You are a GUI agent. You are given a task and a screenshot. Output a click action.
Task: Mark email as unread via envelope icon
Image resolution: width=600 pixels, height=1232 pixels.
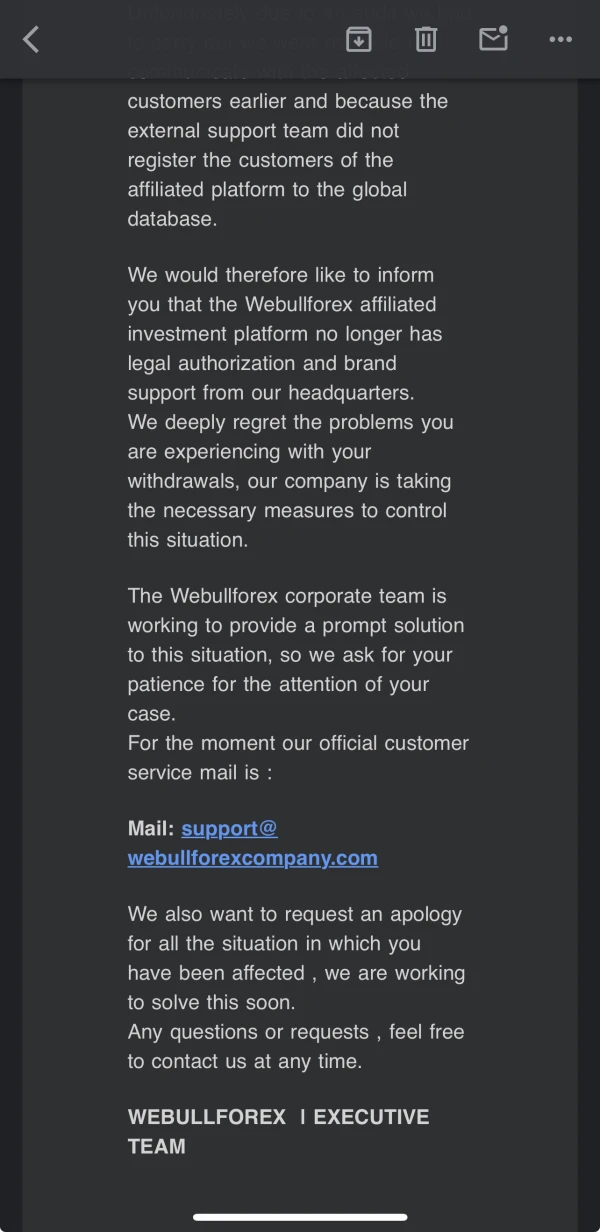pyautogui.click(x=493, y=39)
